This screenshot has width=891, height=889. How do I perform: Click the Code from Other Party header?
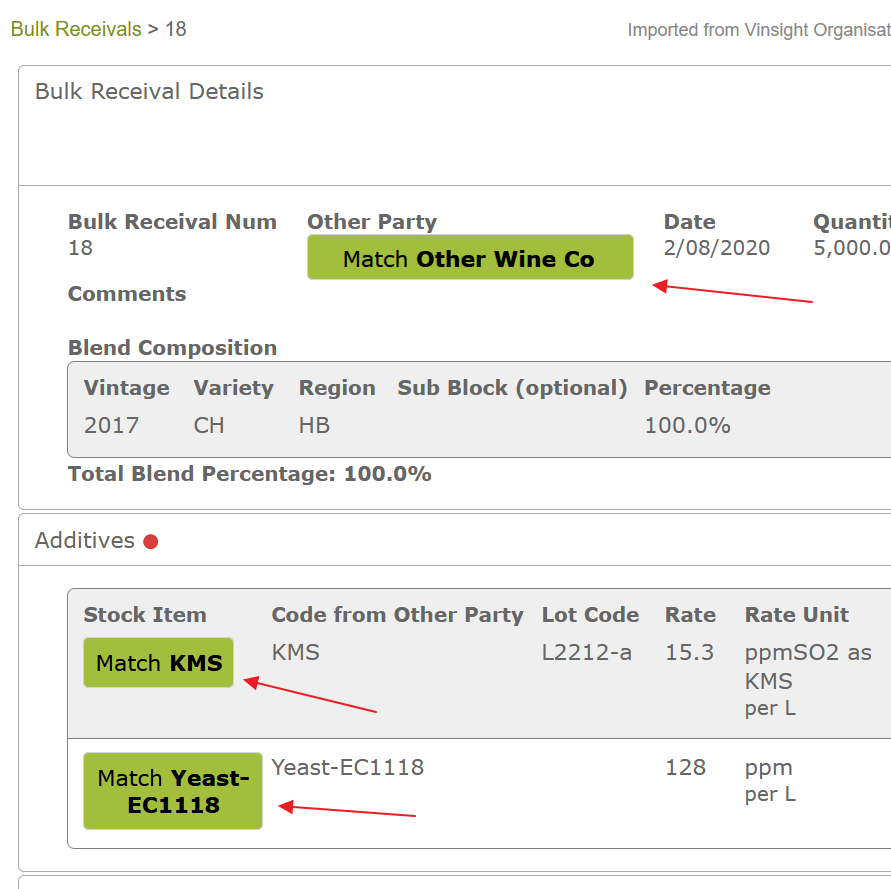pos(397,614)
